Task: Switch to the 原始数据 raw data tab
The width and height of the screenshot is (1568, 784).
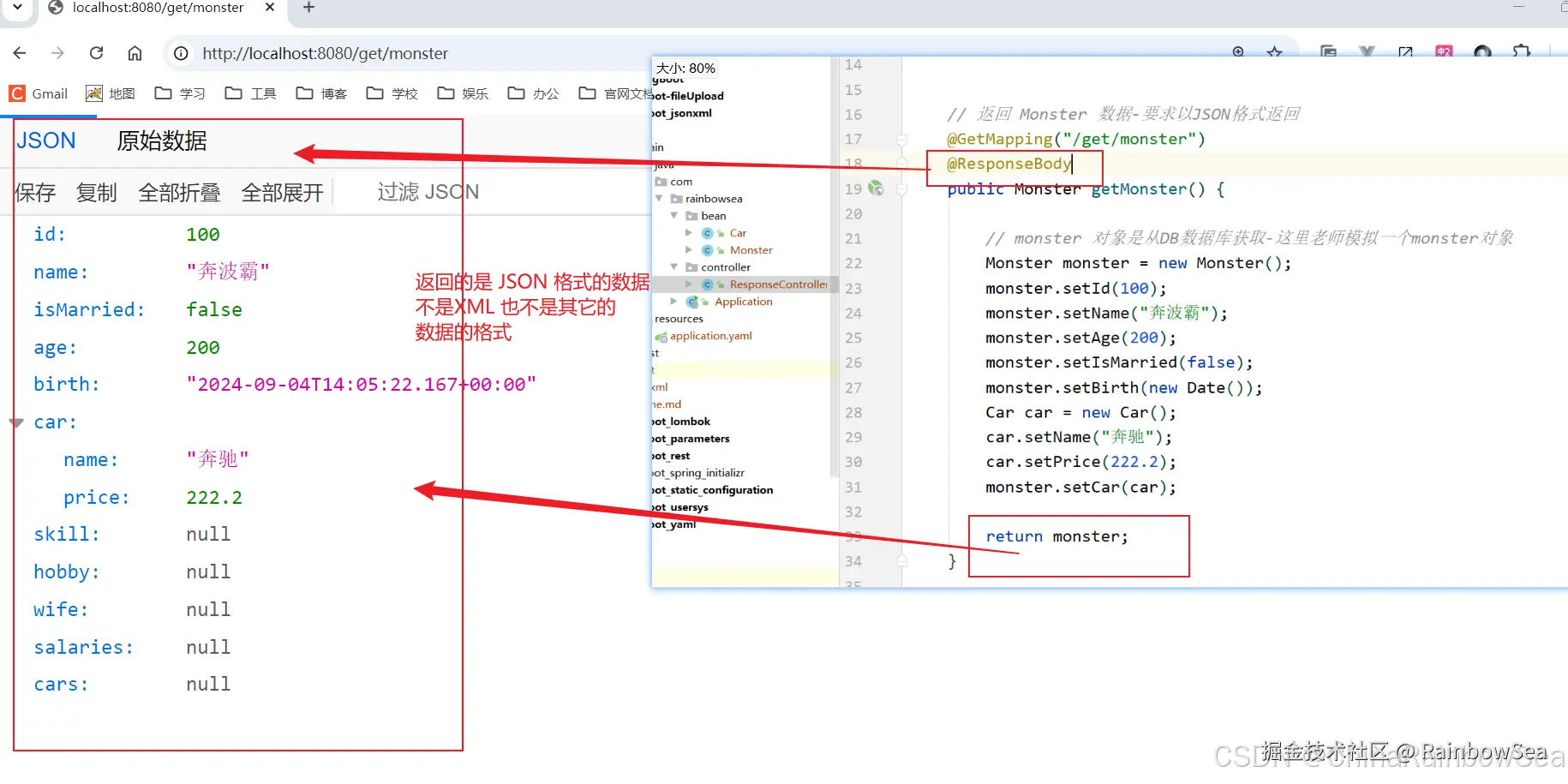Action: click(162, 141)
